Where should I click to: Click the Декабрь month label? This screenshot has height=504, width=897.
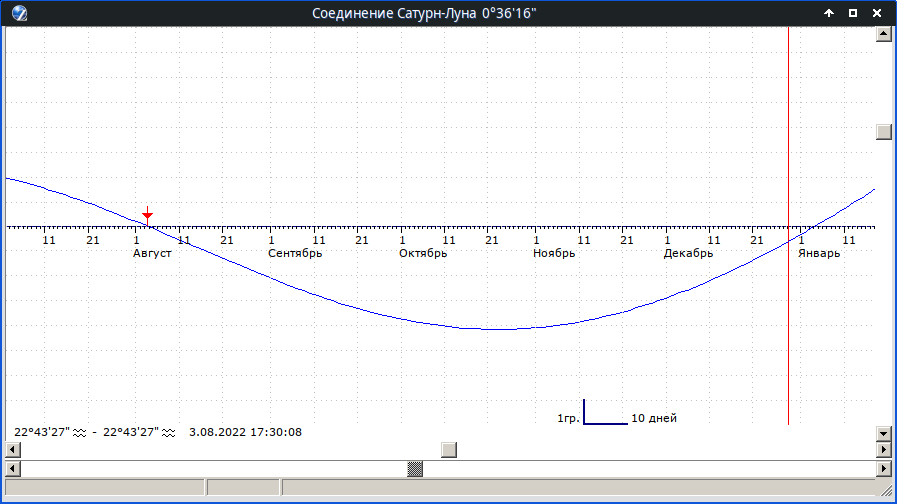pyautogui.click(x=688, y=254)
